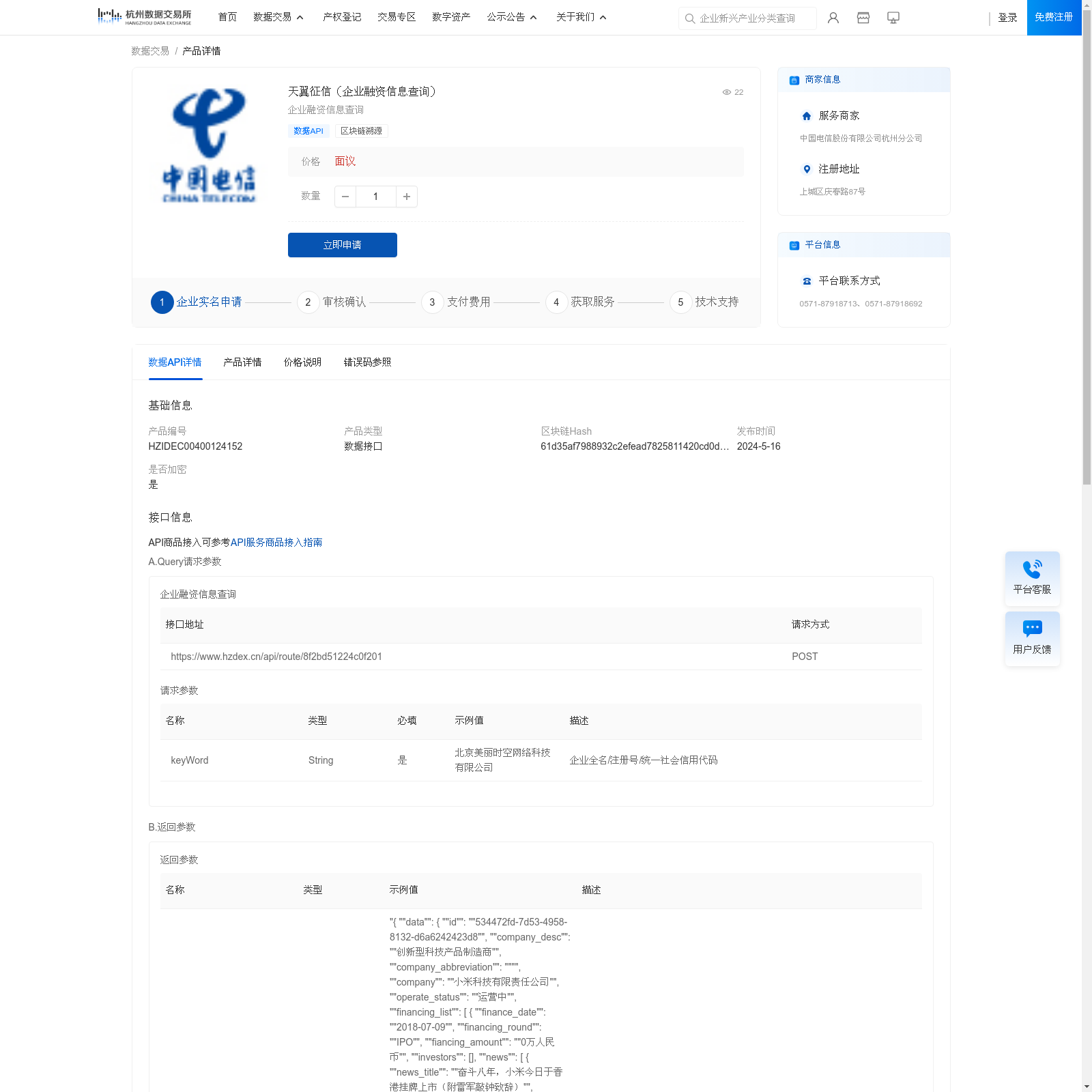
Task: Focus the 企业新兴产业分类查询 search box
Action: click(x=747, y=18)
